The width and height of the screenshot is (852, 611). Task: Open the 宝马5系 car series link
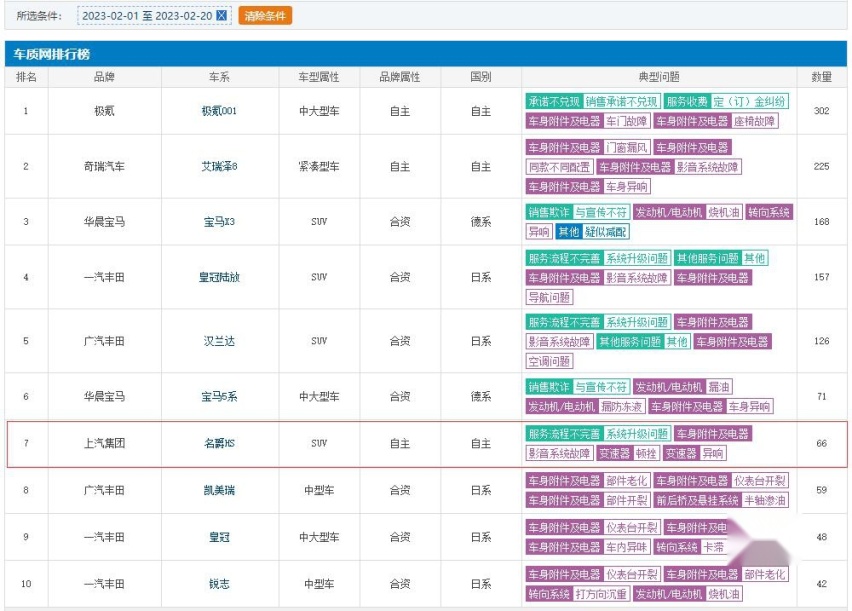[219, 397]
